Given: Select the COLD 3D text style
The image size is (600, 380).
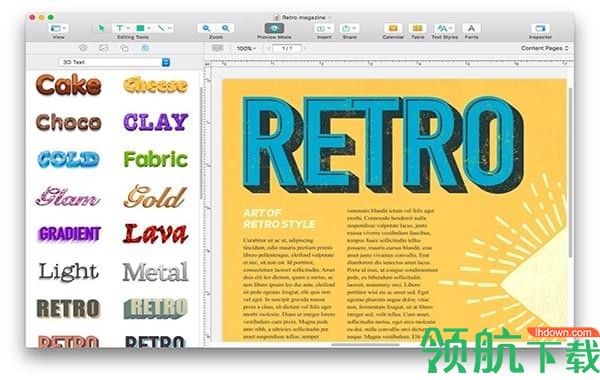Looking at the screenshot, I should [69, 160].
